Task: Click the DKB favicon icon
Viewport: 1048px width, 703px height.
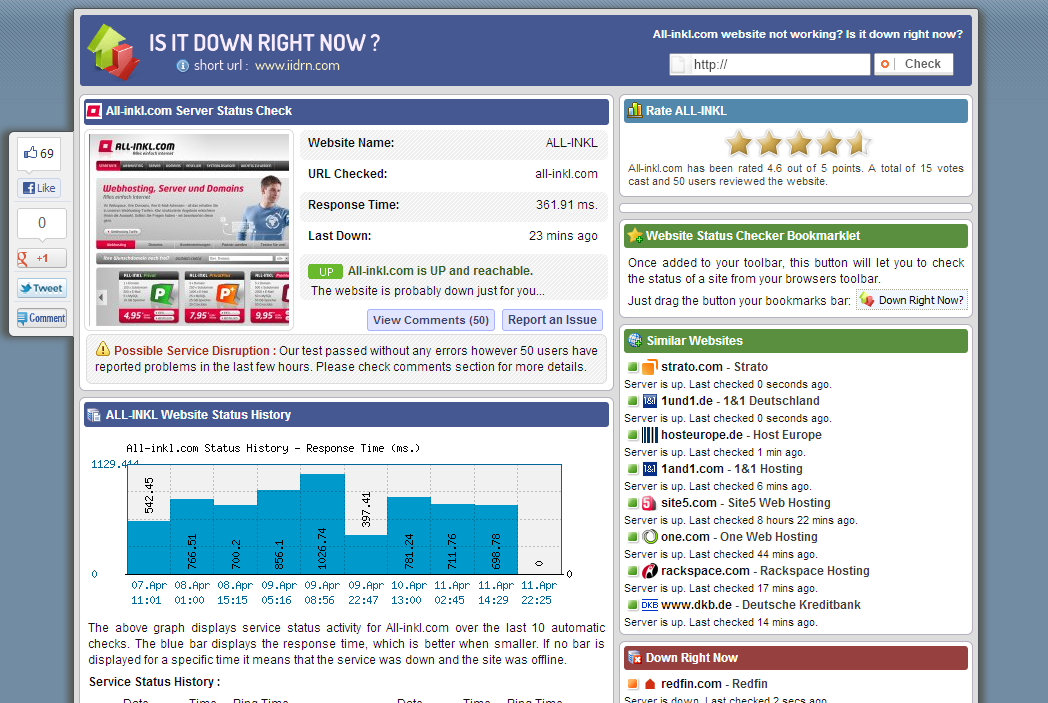Action: click(649, 605)
